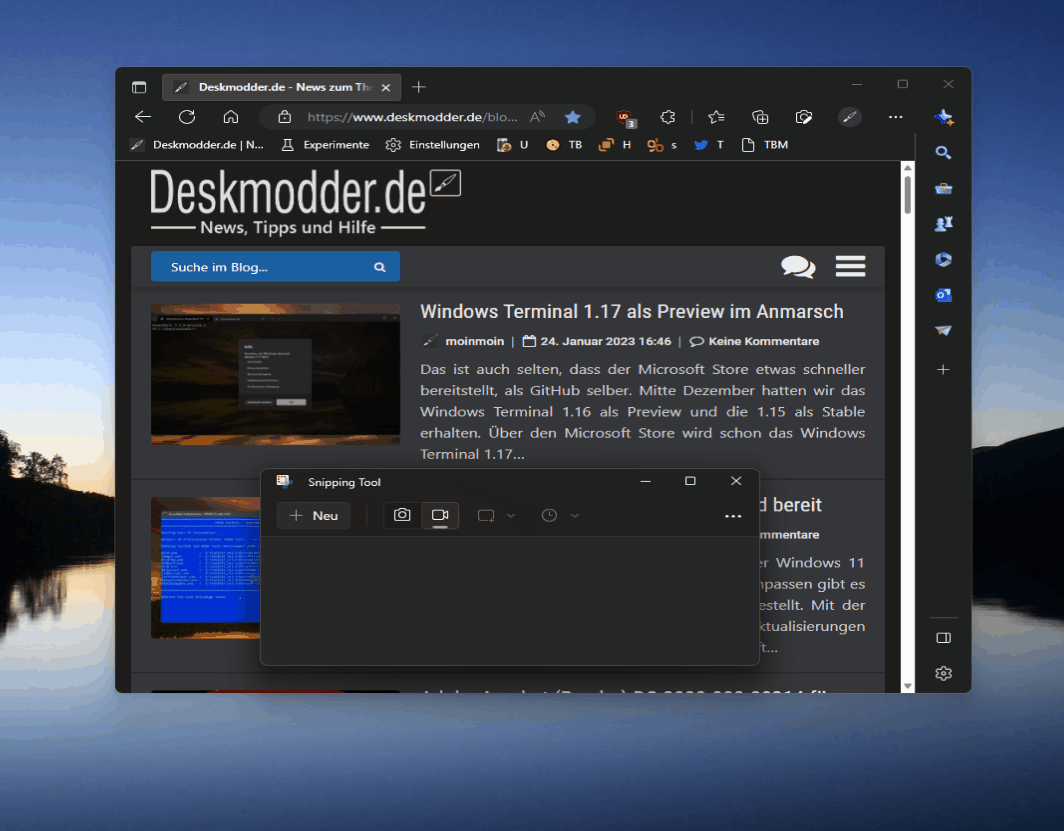1064x831 pixels.
Task: Click Deskmodder.de site logo
Action: coord(305,202)
